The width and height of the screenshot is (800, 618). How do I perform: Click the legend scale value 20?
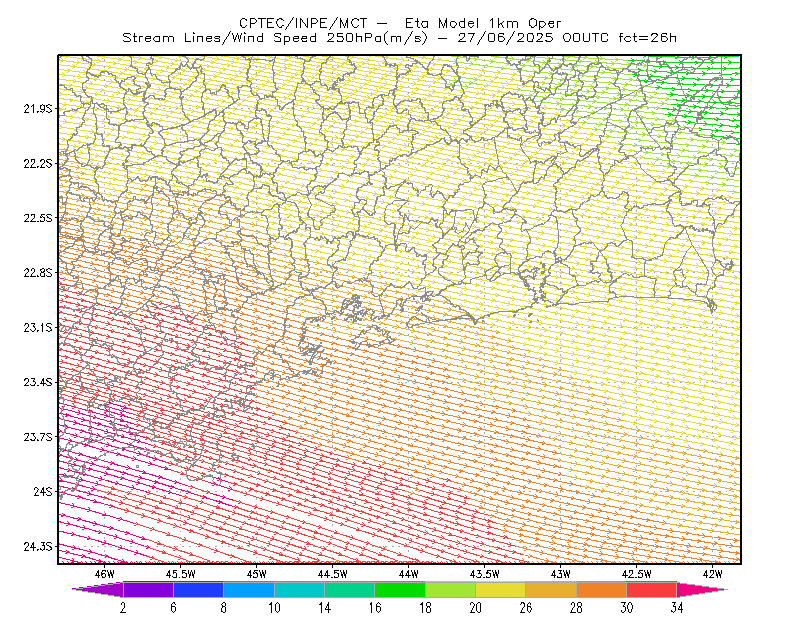[476, 608]
